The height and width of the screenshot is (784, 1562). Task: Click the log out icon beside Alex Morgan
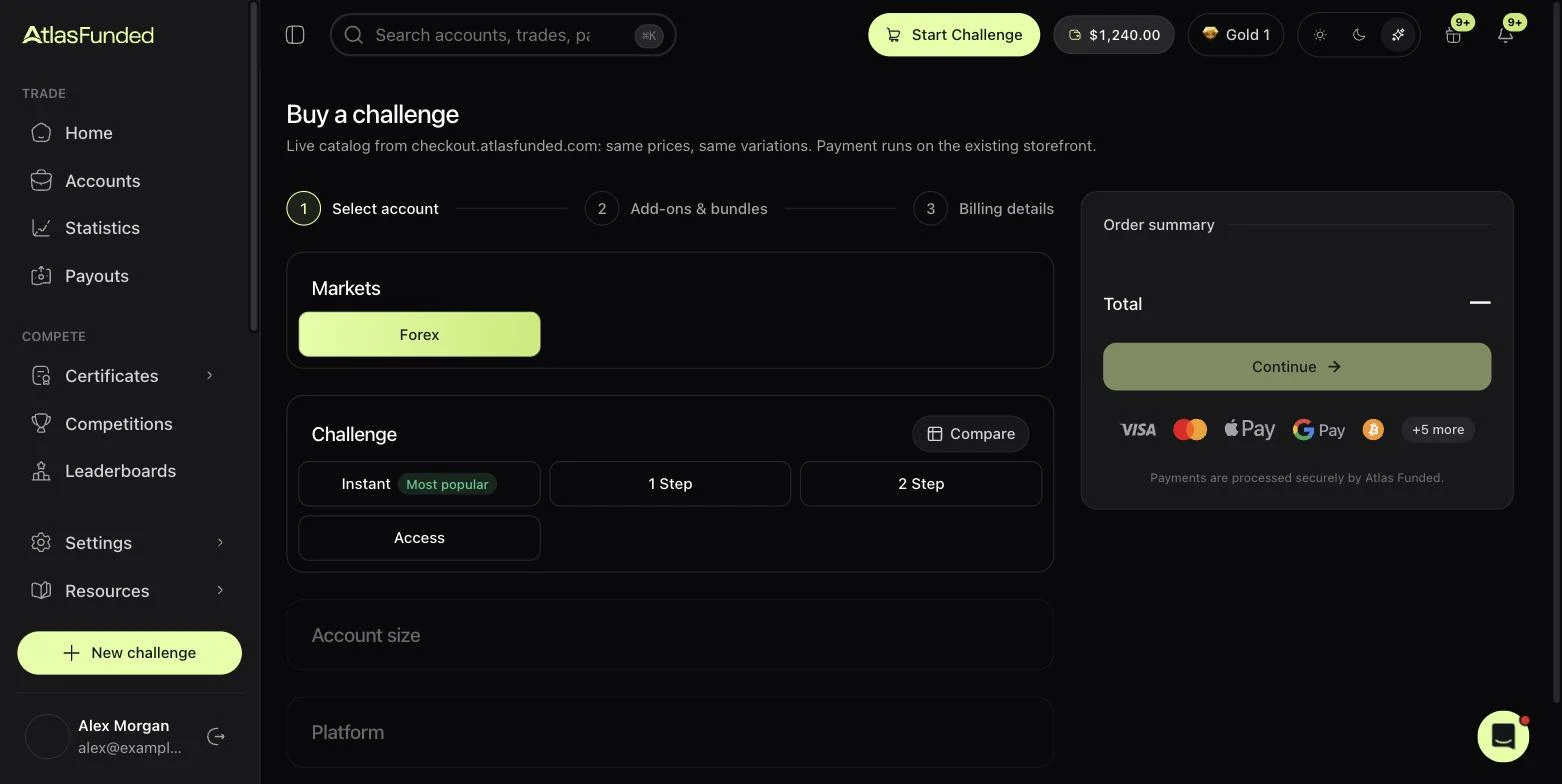[x=216, y=737]
